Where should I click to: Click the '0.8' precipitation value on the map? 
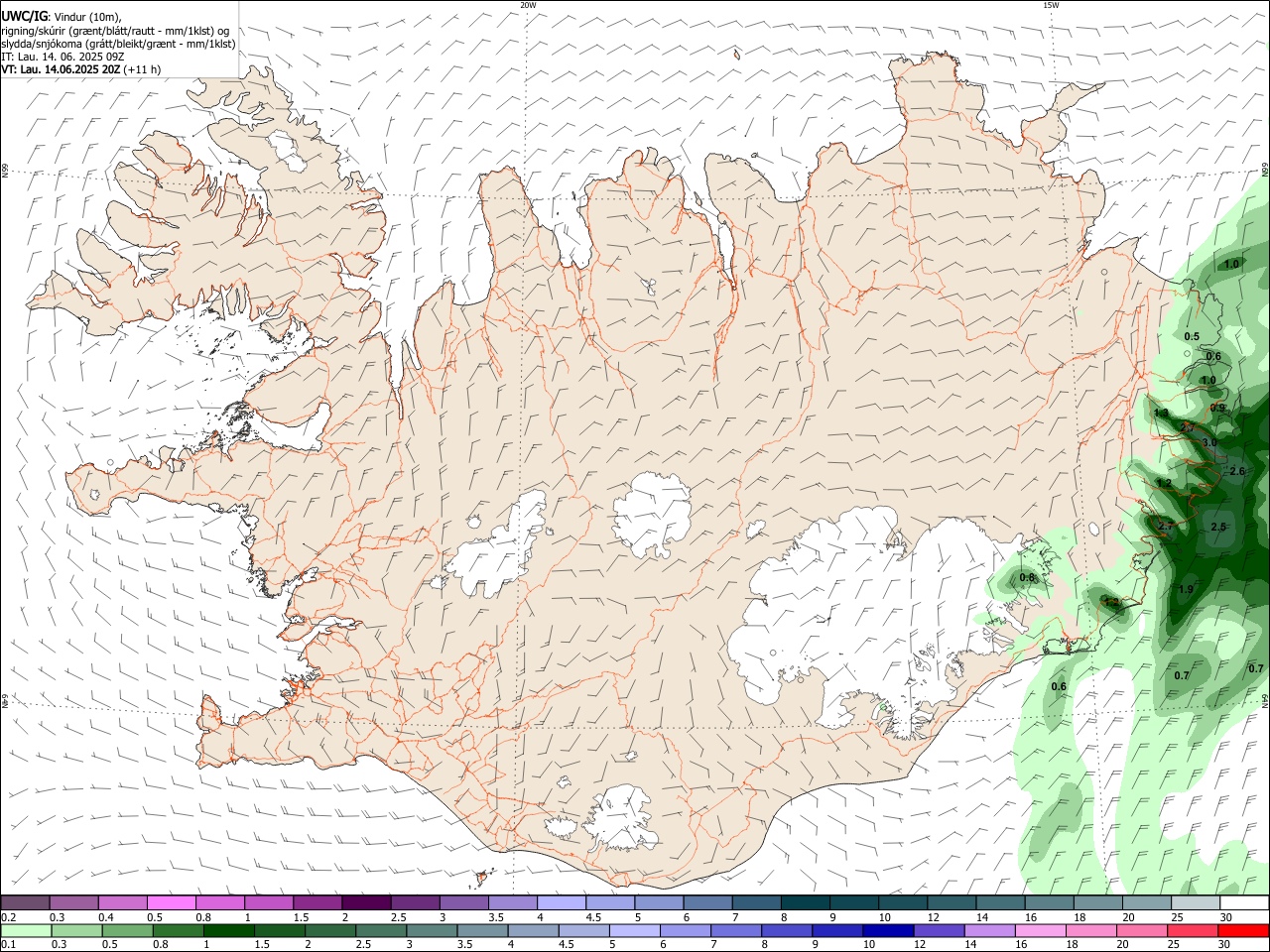tap(1027, 578)
